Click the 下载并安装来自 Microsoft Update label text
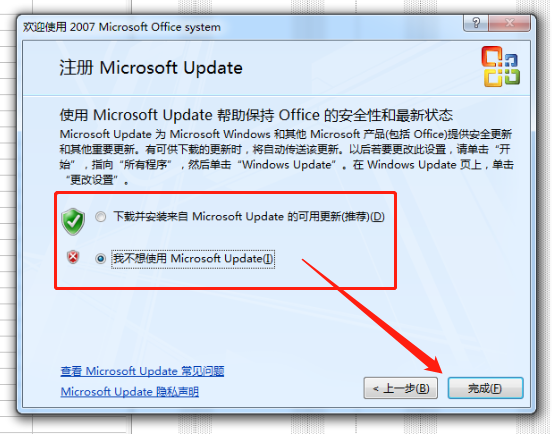 point(249,216)
